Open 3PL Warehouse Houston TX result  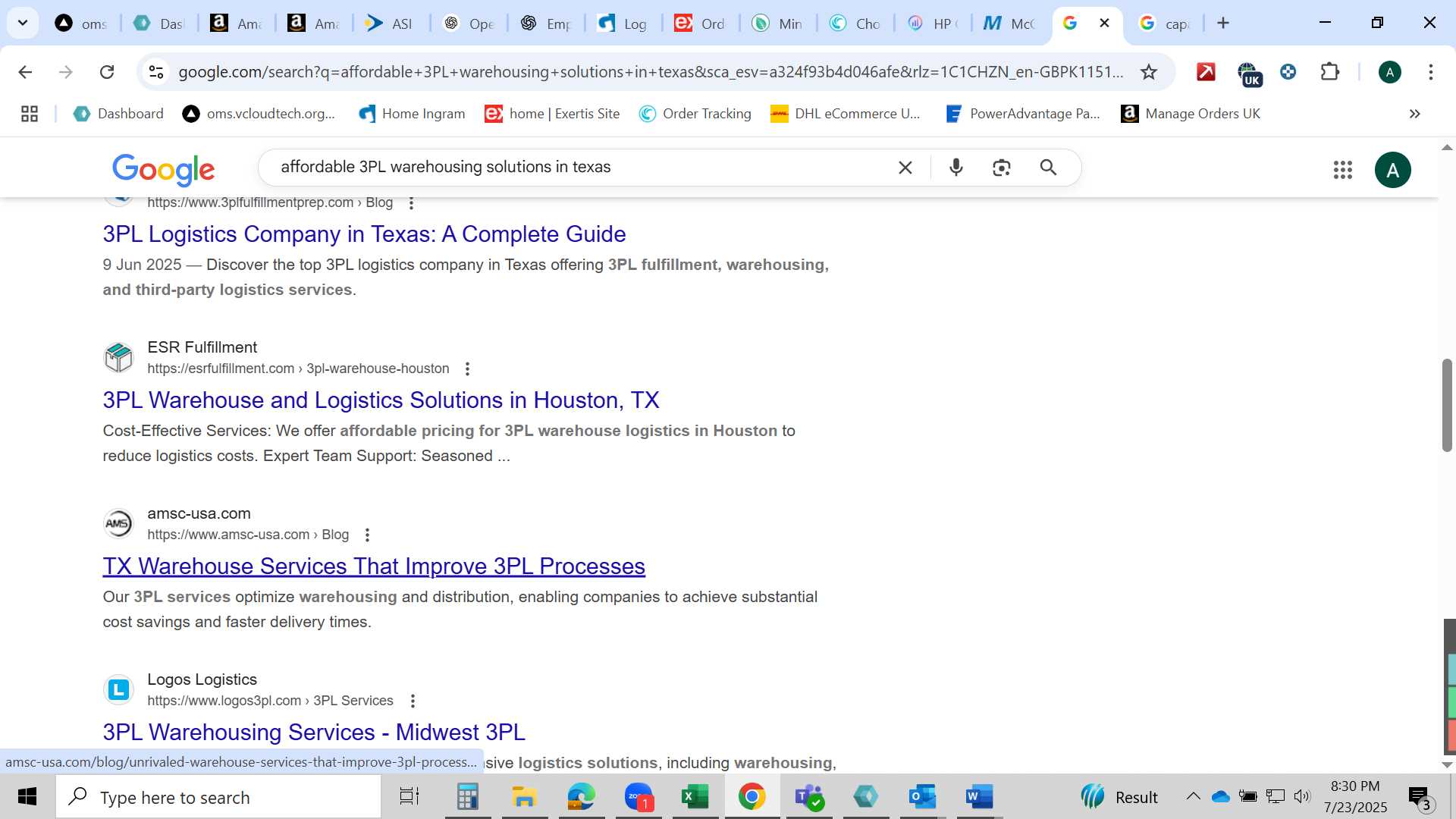click(381, 400)
